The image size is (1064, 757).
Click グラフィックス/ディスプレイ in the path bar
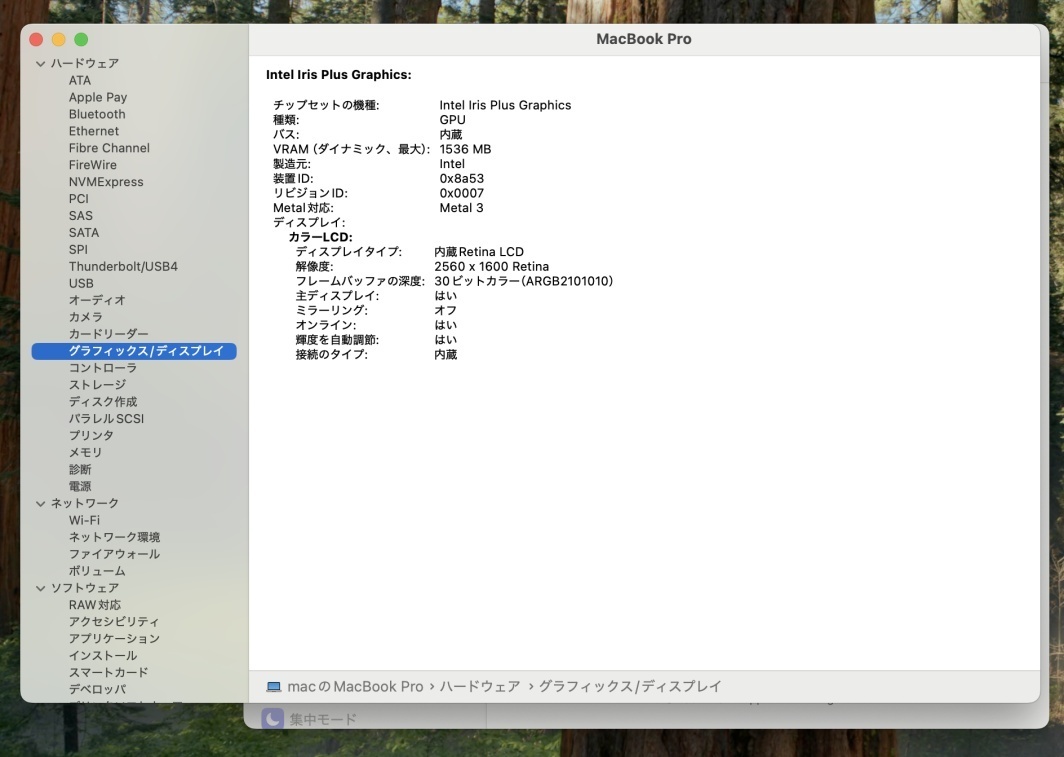(x=630, y=687)
